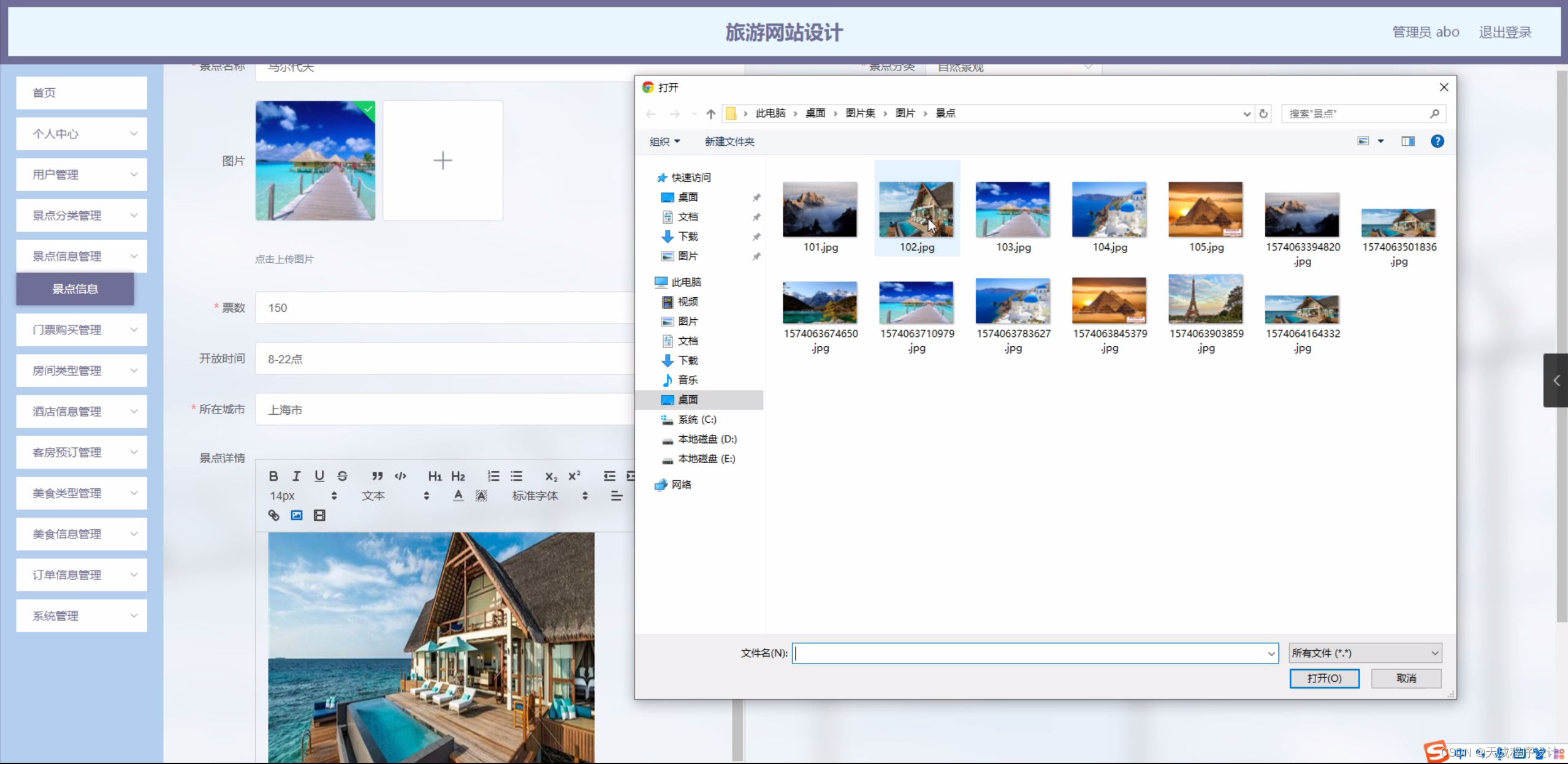Viewport: 1568px width, 764px height.
Task: Click the font color icon
Action: (x=458, y=496)
